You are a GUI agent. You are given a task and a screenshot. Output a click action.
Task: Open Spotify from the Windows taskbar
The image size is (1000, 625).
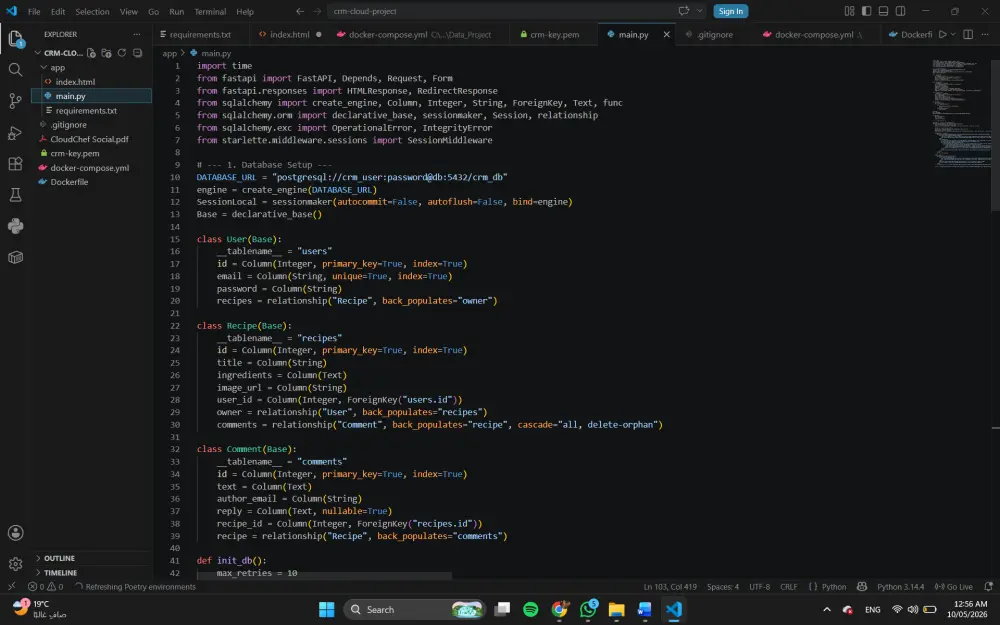pos(531,610)
